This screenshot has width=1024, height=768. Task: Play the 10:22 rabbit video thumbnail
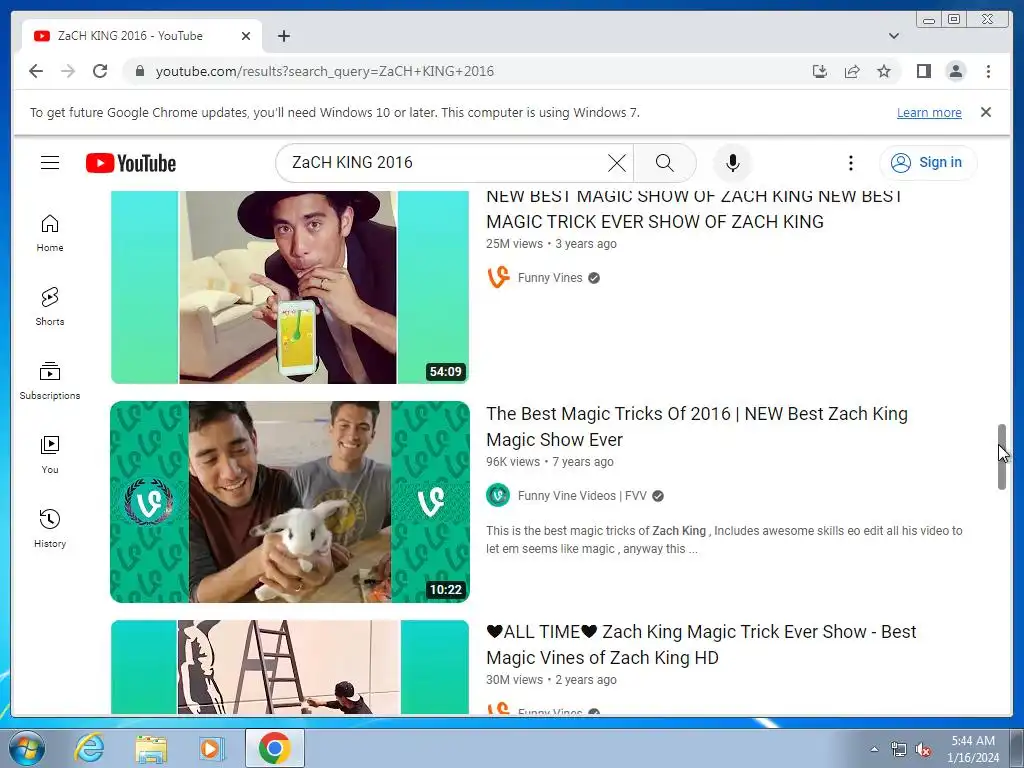tap(290, 502)
